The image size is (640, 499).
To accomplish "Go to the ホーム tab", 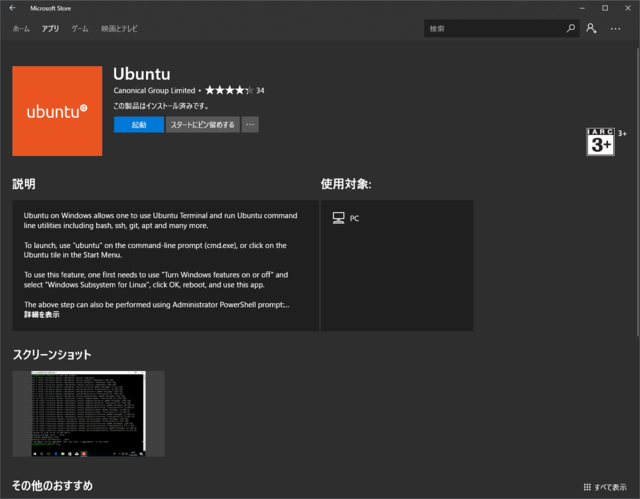I will point(21,29).
